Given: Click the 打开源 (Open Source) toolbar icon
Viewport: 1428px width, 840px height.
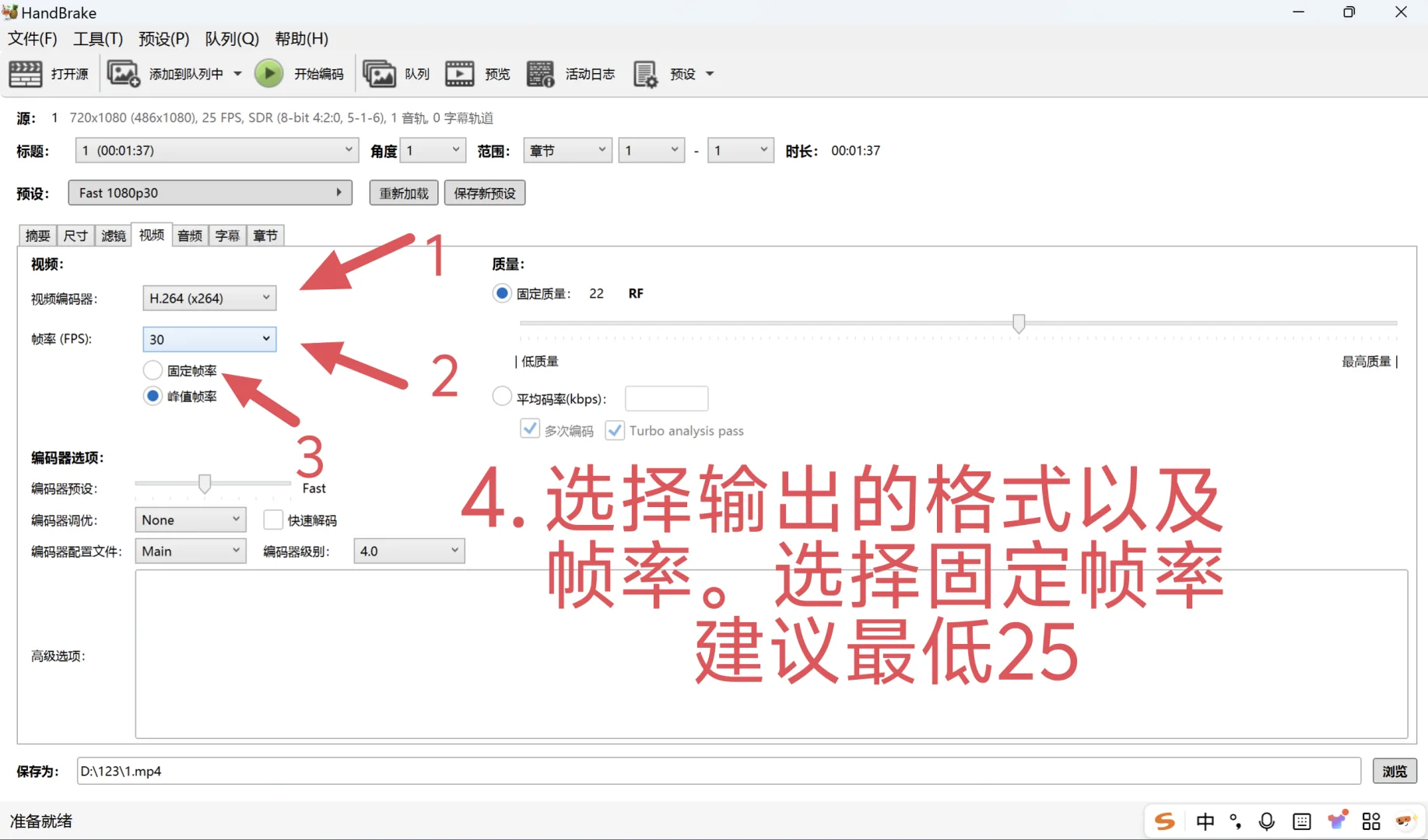Looking at the screenshot, I should pos(25,74).
